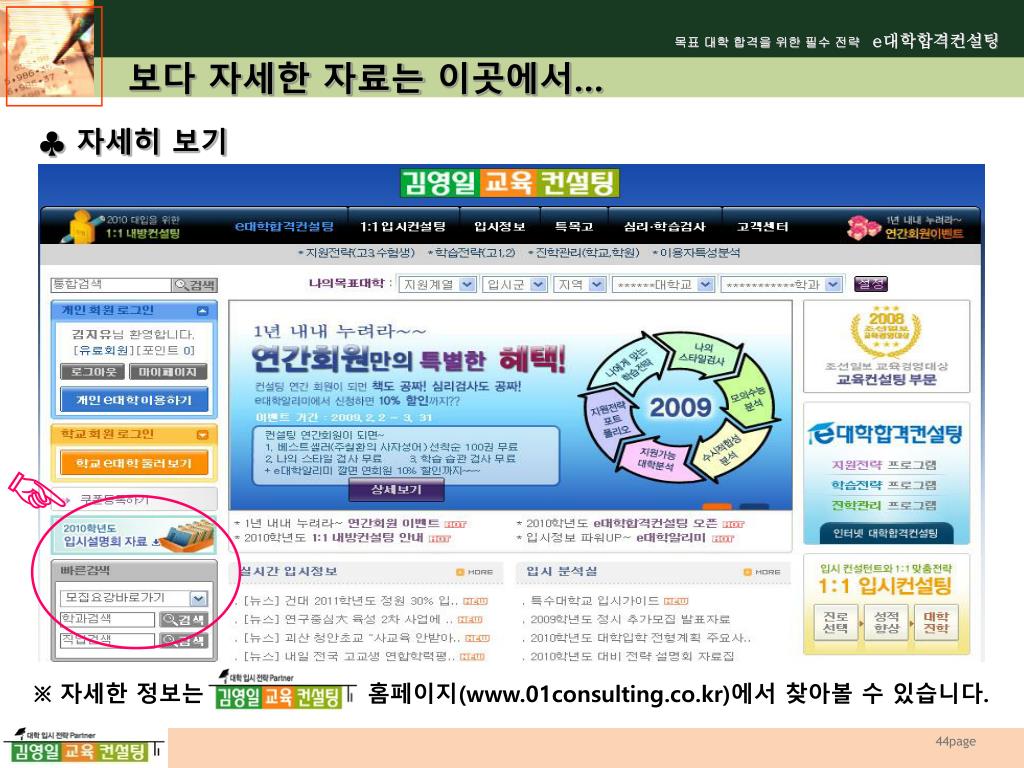Expand the 지원계열 dropdown

click(437, 285)
